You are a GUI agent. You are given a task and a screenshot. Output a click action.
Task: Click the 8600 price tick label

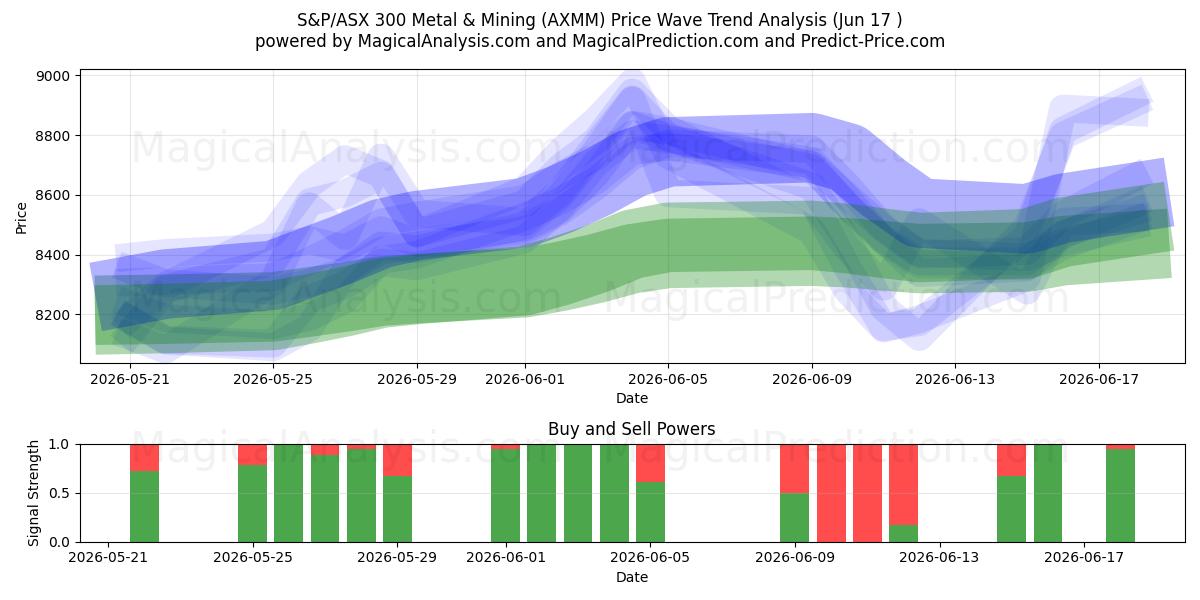pos(53,195)
